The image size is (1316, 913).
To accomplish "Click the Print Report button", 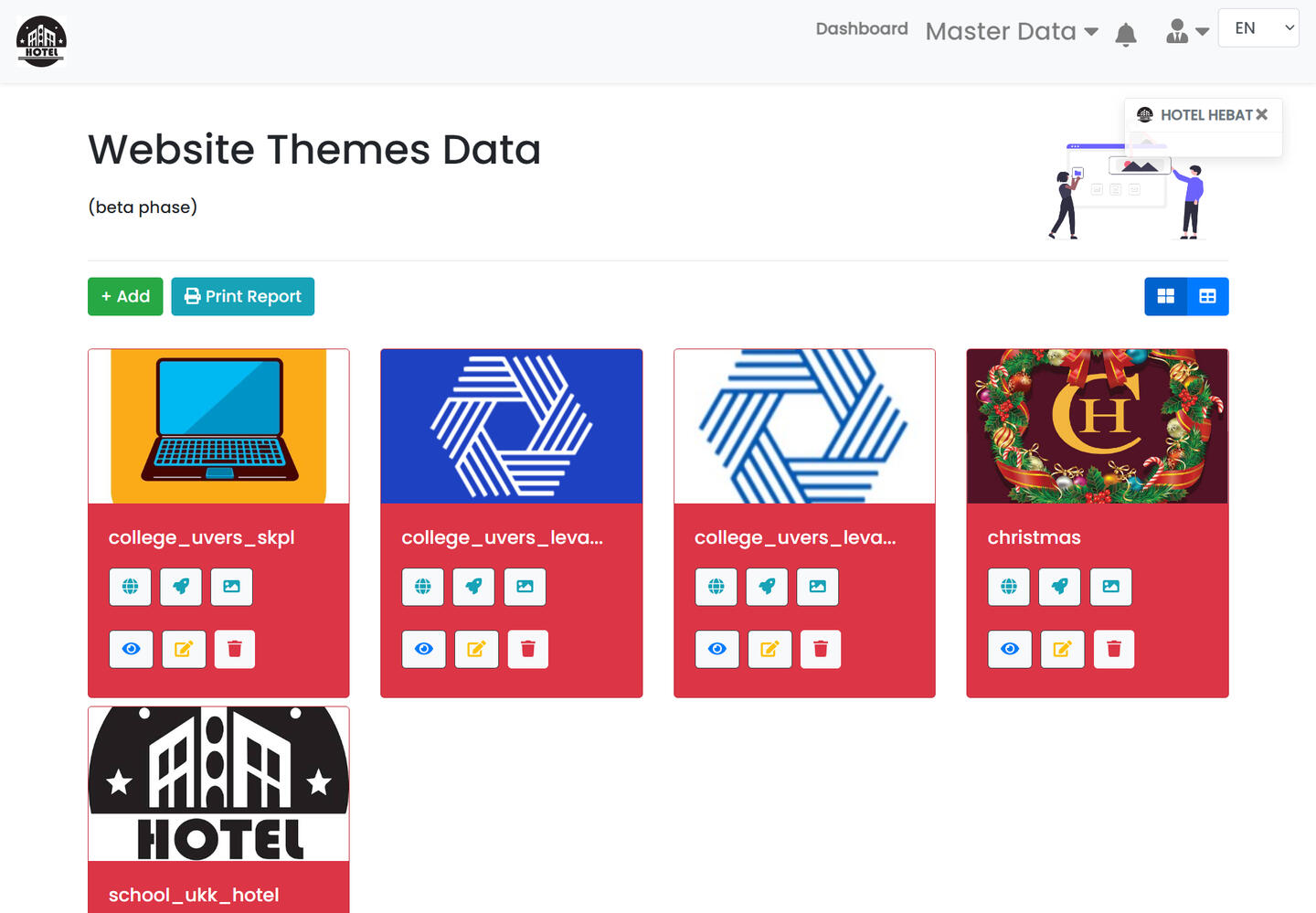I will coord(242,296).
